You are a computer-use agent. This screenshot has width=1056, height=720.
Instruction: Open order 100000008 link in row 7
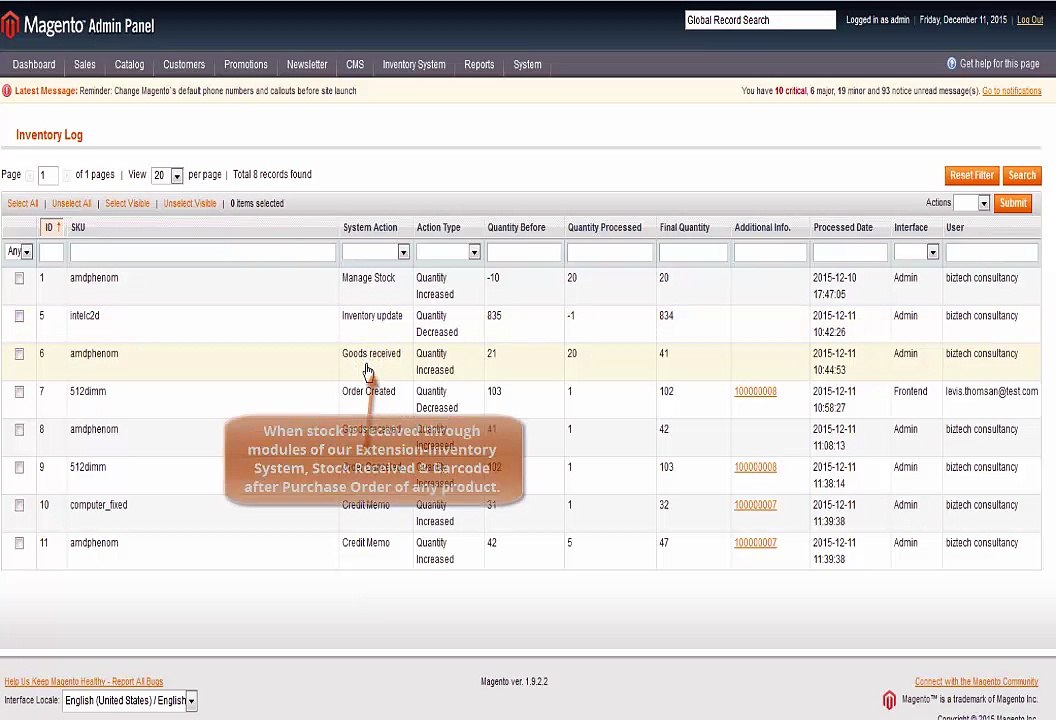tap(755, 391)
